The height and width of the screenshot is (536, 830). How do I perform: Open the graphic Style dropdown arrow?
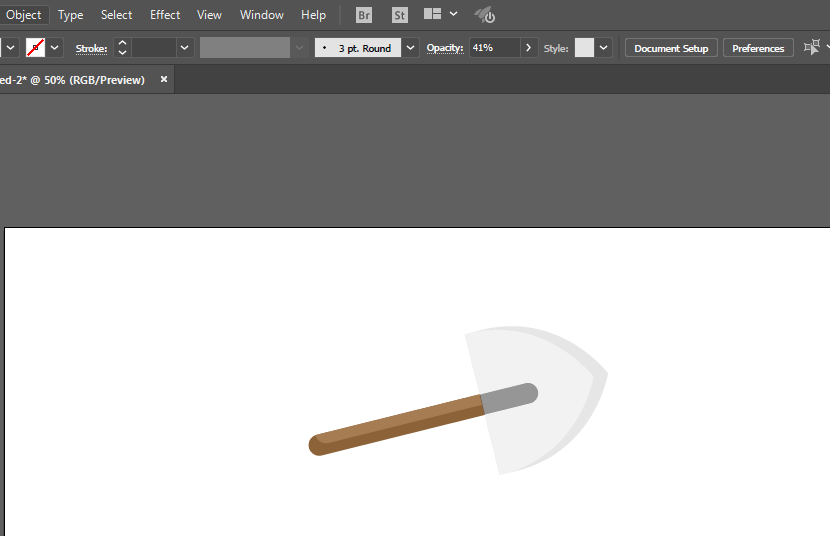click(604, 48)
